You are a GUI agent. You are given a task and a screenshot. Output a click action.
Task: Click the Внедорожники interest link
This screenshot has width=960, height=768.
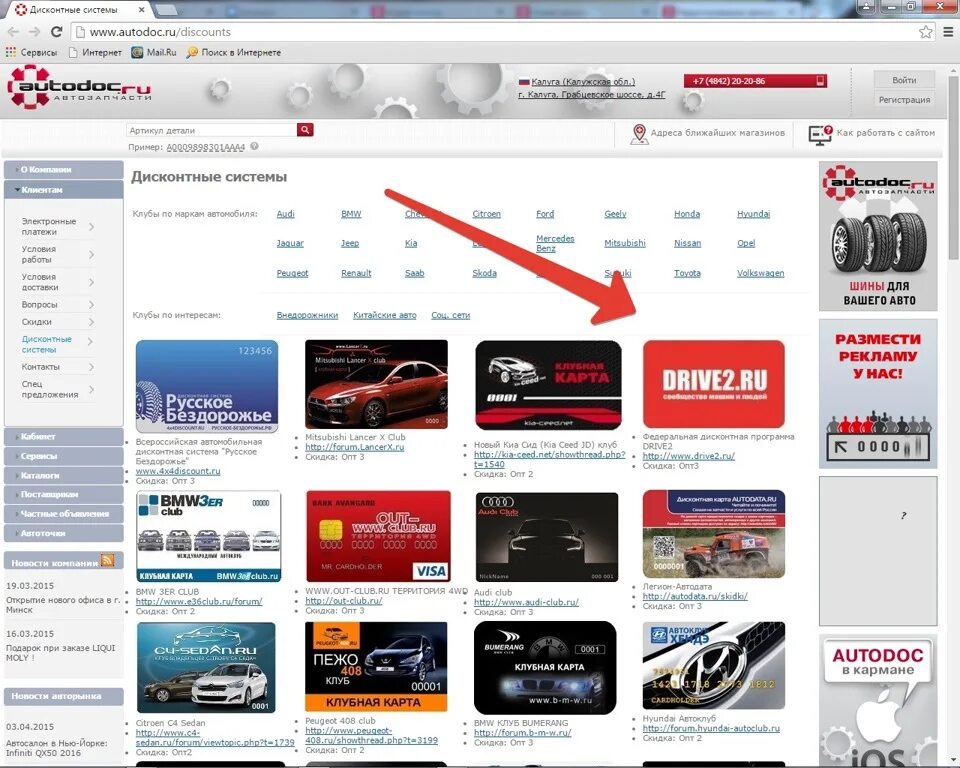point(307,315)
